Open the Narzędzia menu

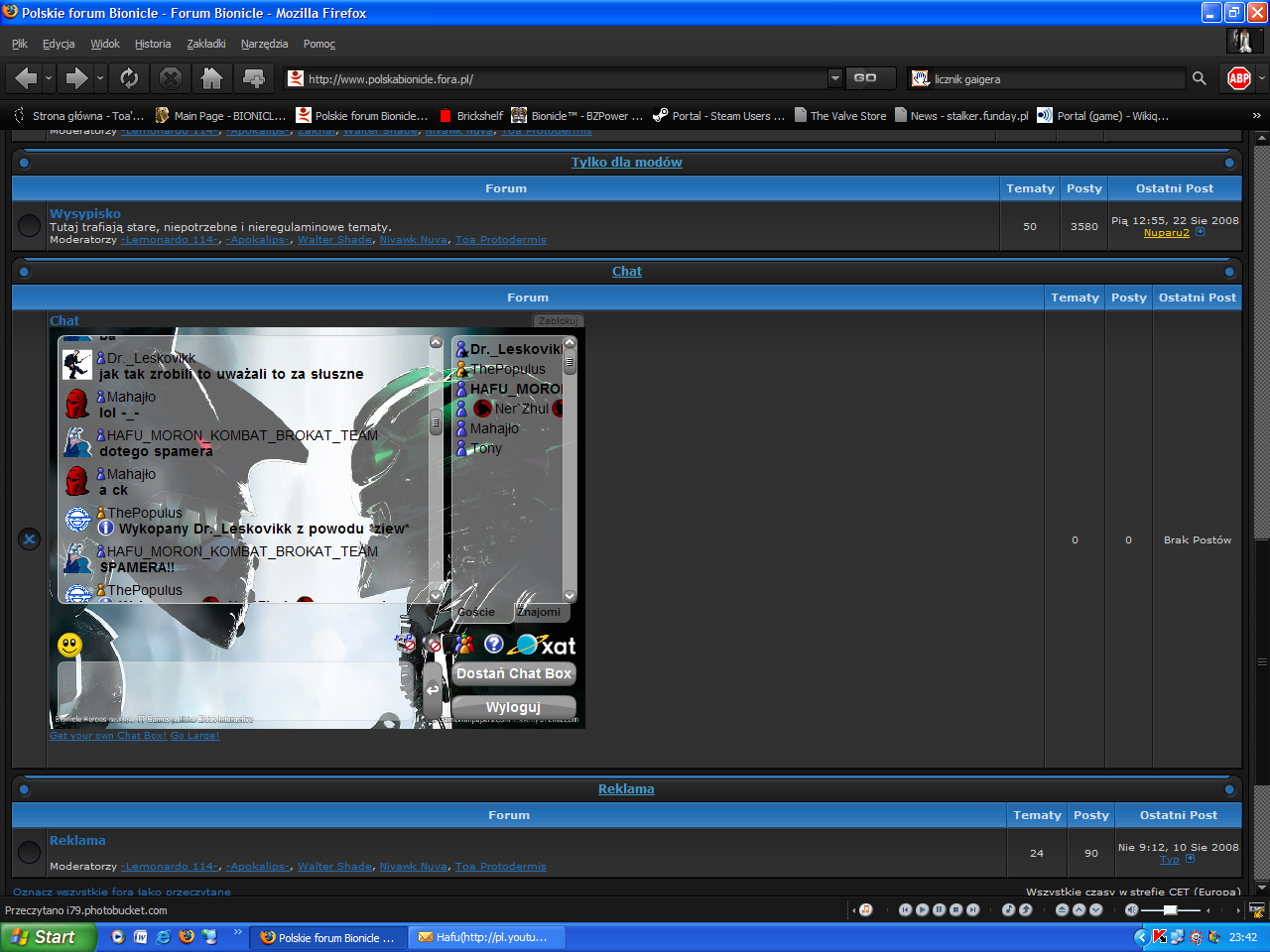pos(264,44)
